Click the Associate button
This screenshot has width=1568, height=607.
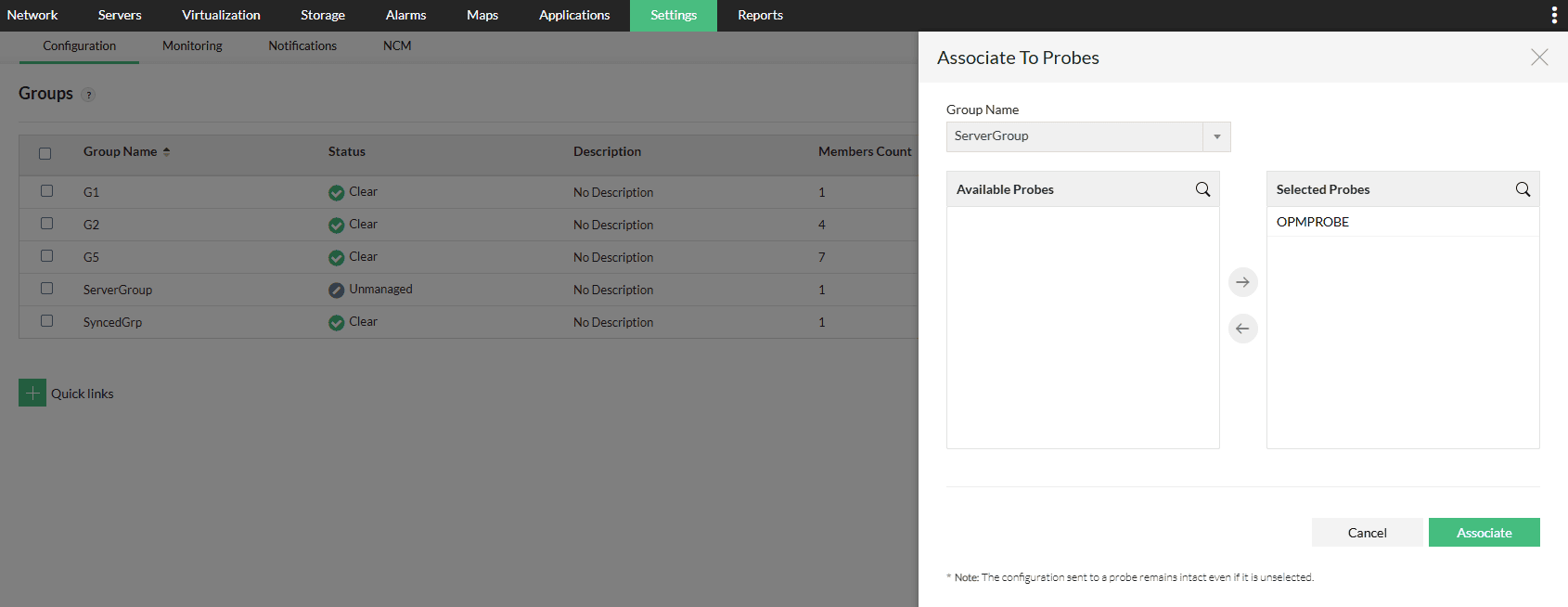pos(1484,533)
